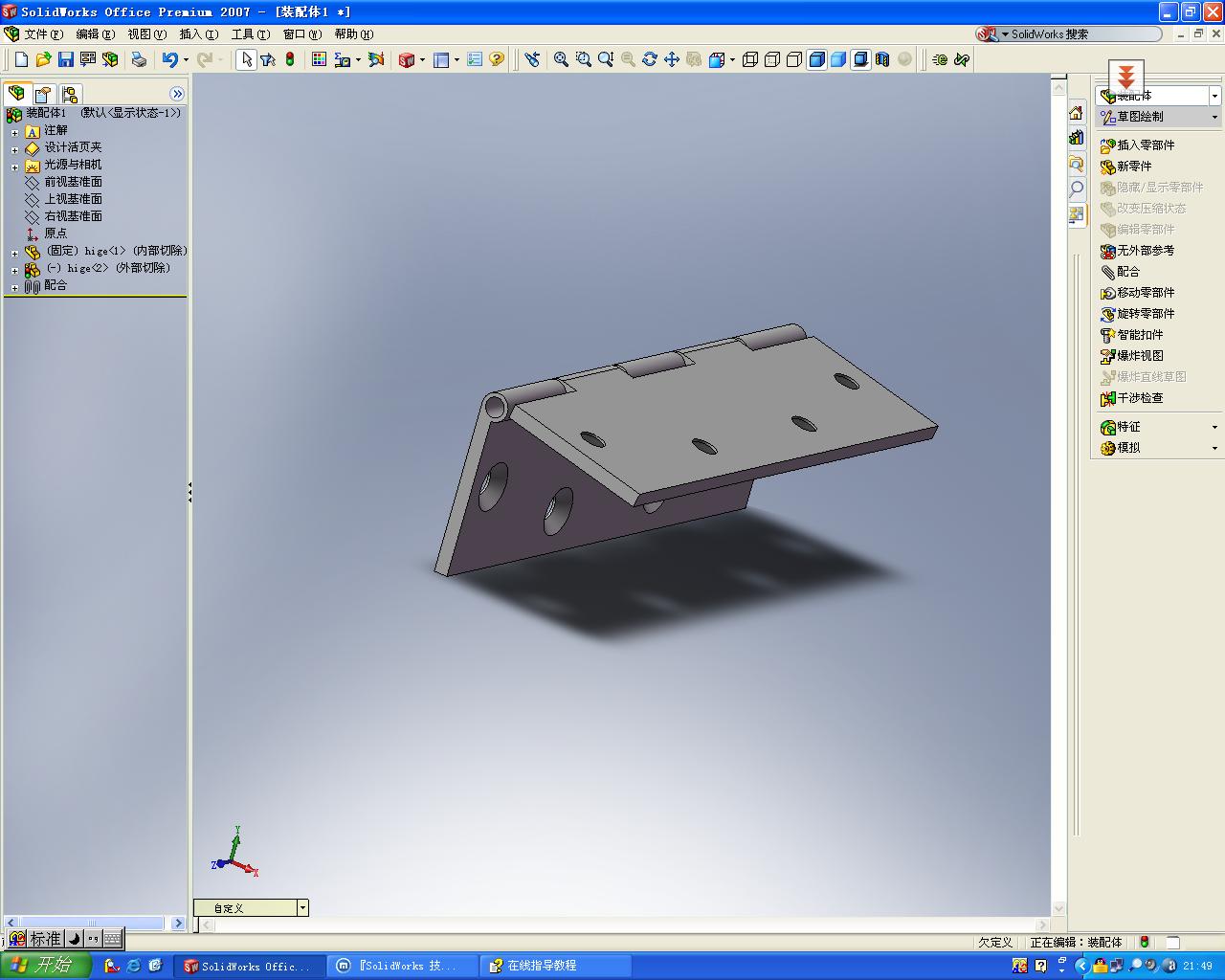1225x980 pixels.
Task: Click 旋转零部件 command
Action: [1137, 314]
